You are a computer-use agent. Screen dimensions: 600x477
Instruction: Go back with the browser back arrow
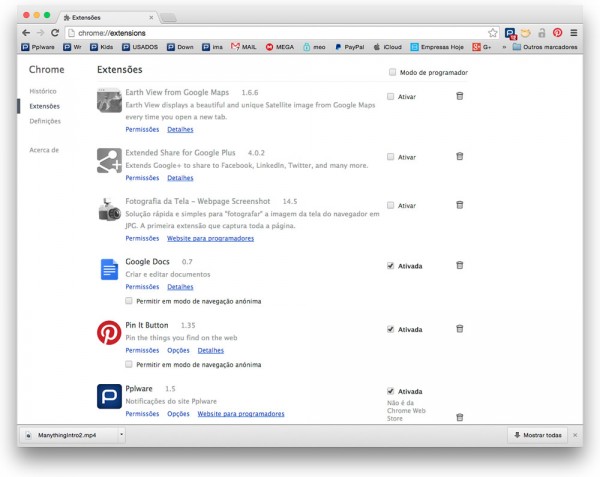26,33
